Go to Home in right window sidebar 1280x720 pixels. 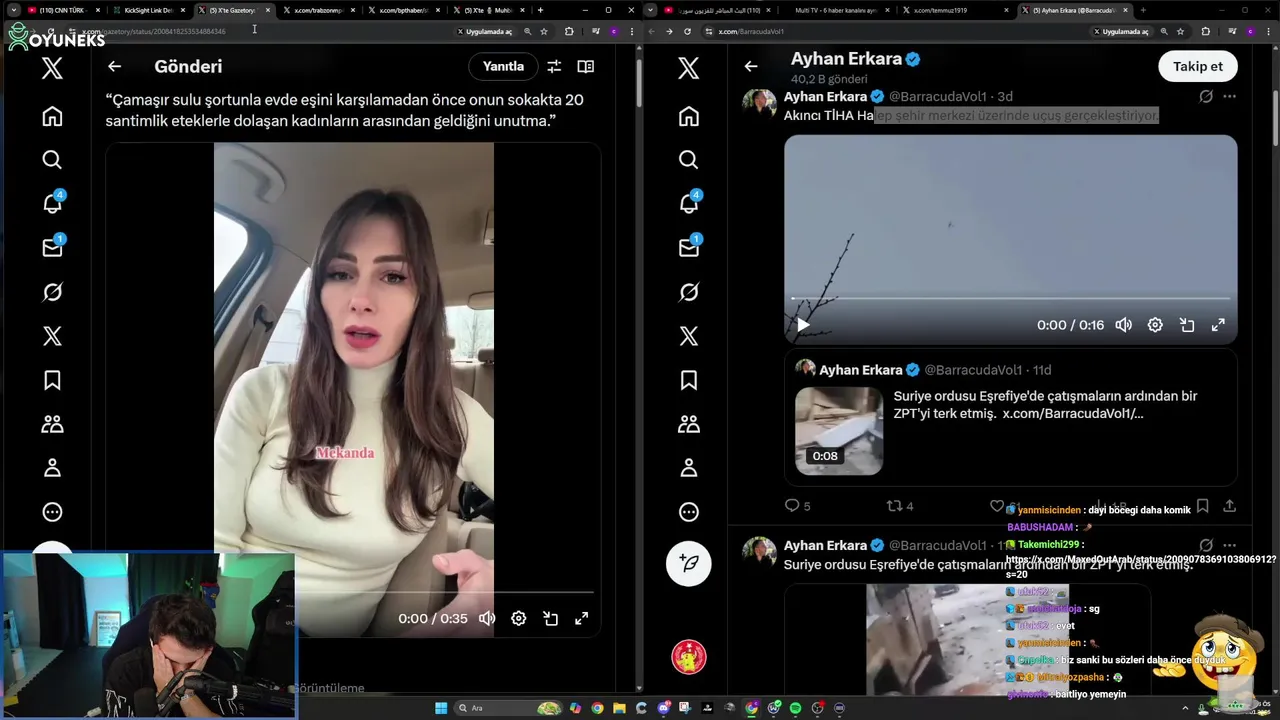pos(689,116)
